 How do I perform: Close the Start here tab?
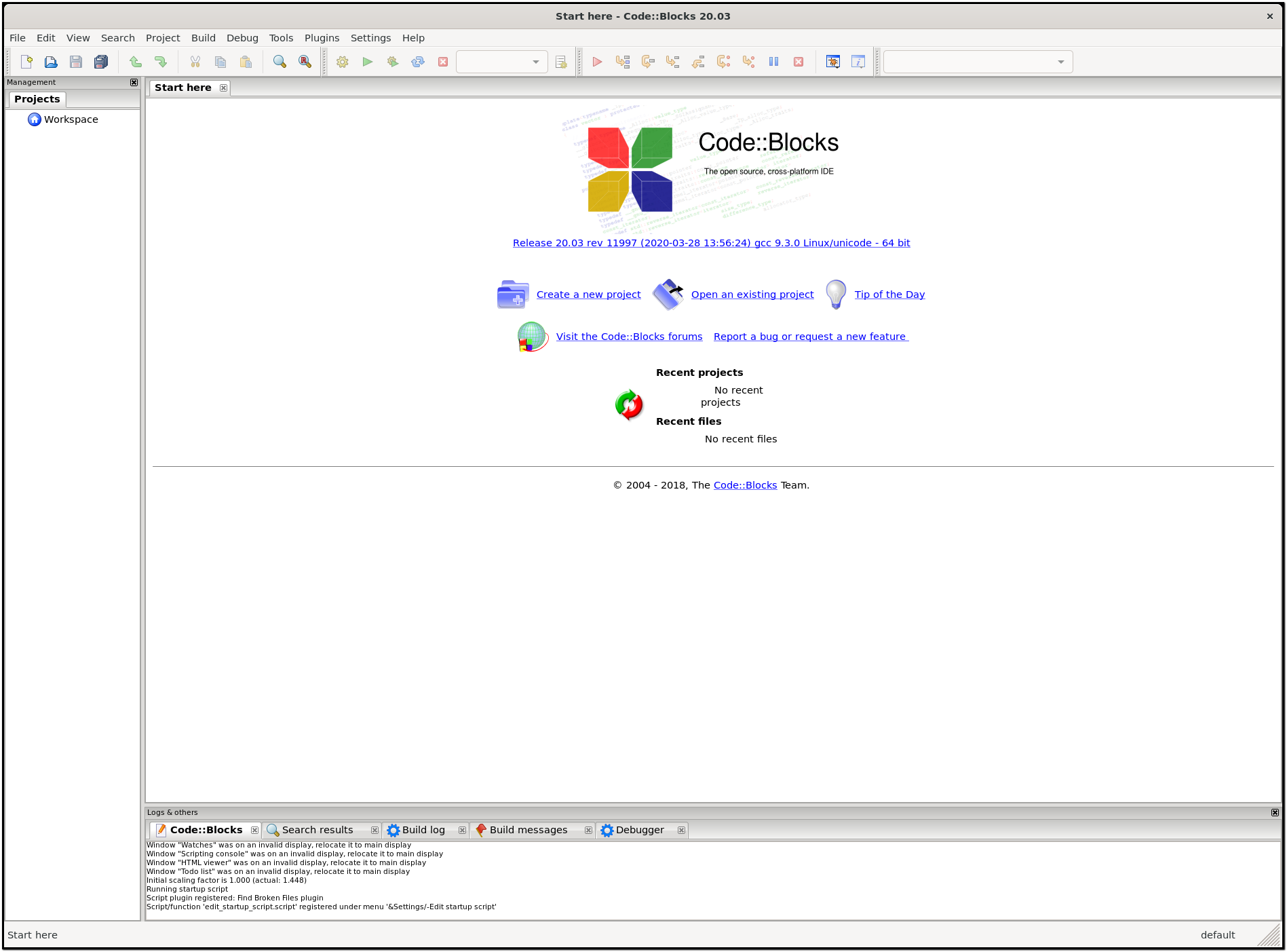[223, 88]
